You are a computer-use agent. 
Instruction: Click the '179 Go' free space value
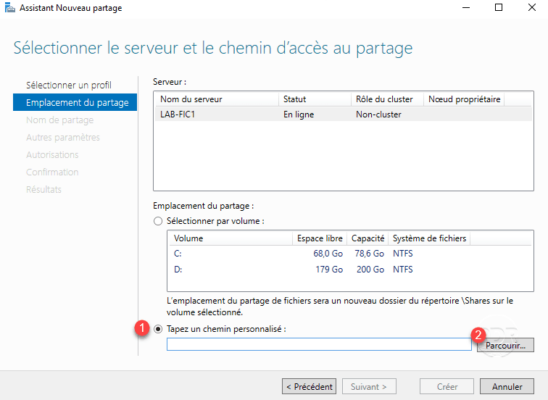(329, 270)
